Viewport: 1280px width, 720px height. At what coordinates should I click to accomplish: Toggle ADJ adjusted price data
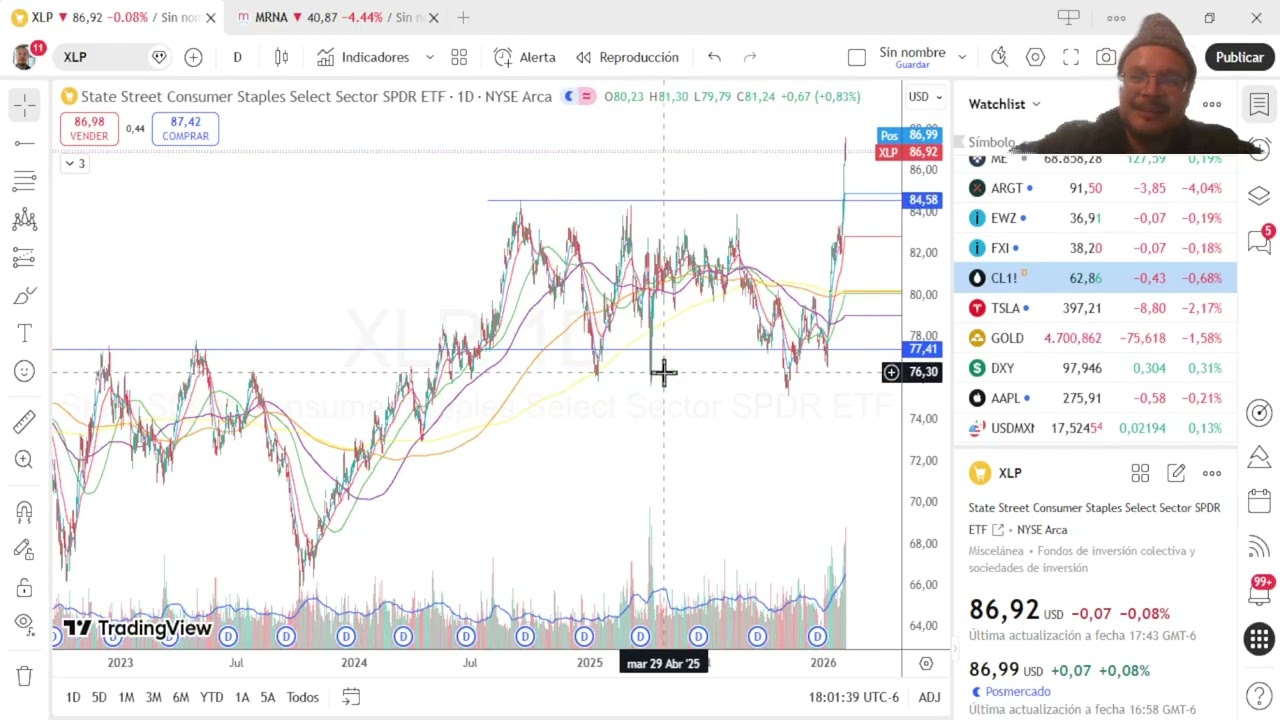pyautogui.click(x=929, y=697)
